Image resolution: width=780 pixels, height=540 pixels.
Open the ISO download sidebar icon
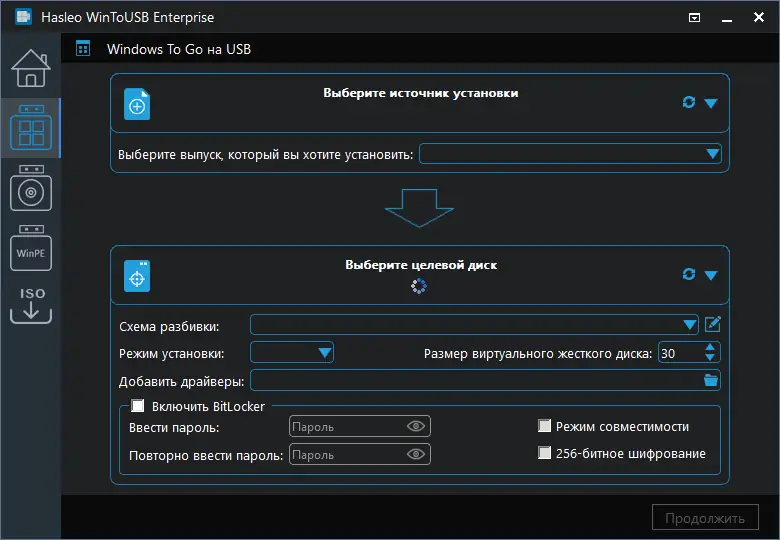tap(31, 305)
